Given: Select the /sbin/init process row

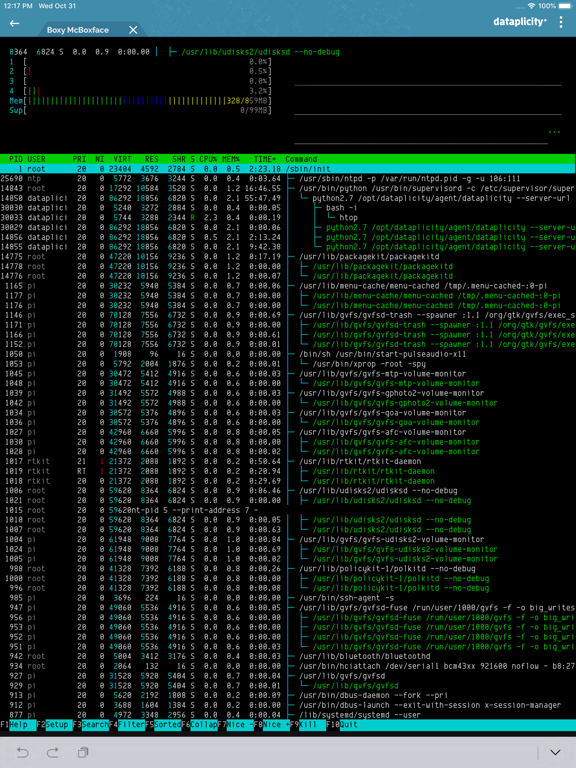Looking at the screenshot, I should click(x=288, y=169).
